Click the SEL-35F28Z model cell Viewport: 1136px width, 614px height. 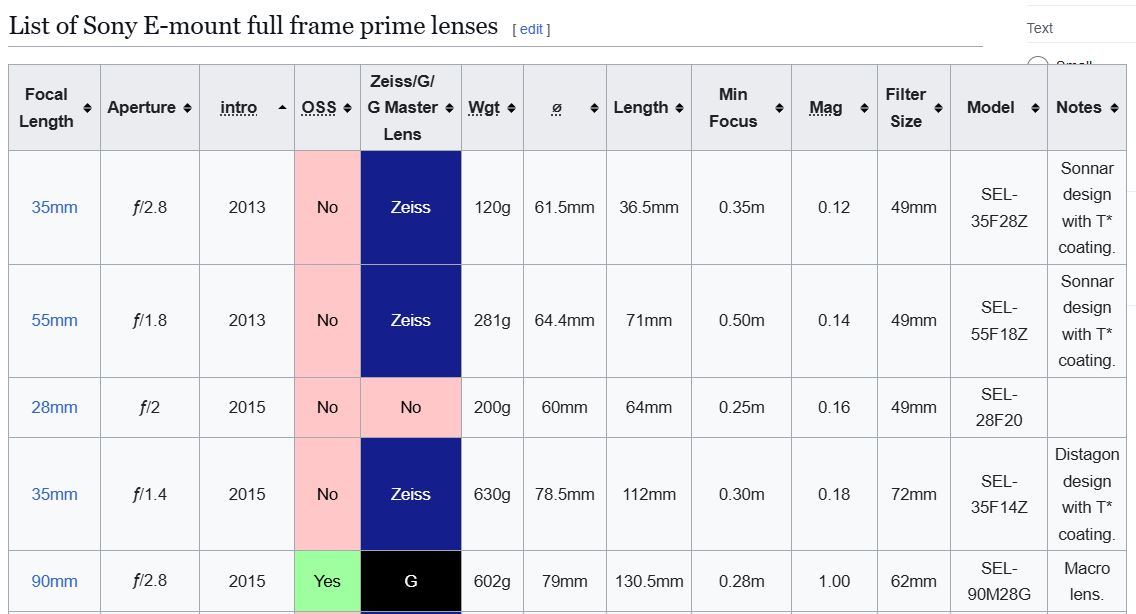click(x=998, y=208)
